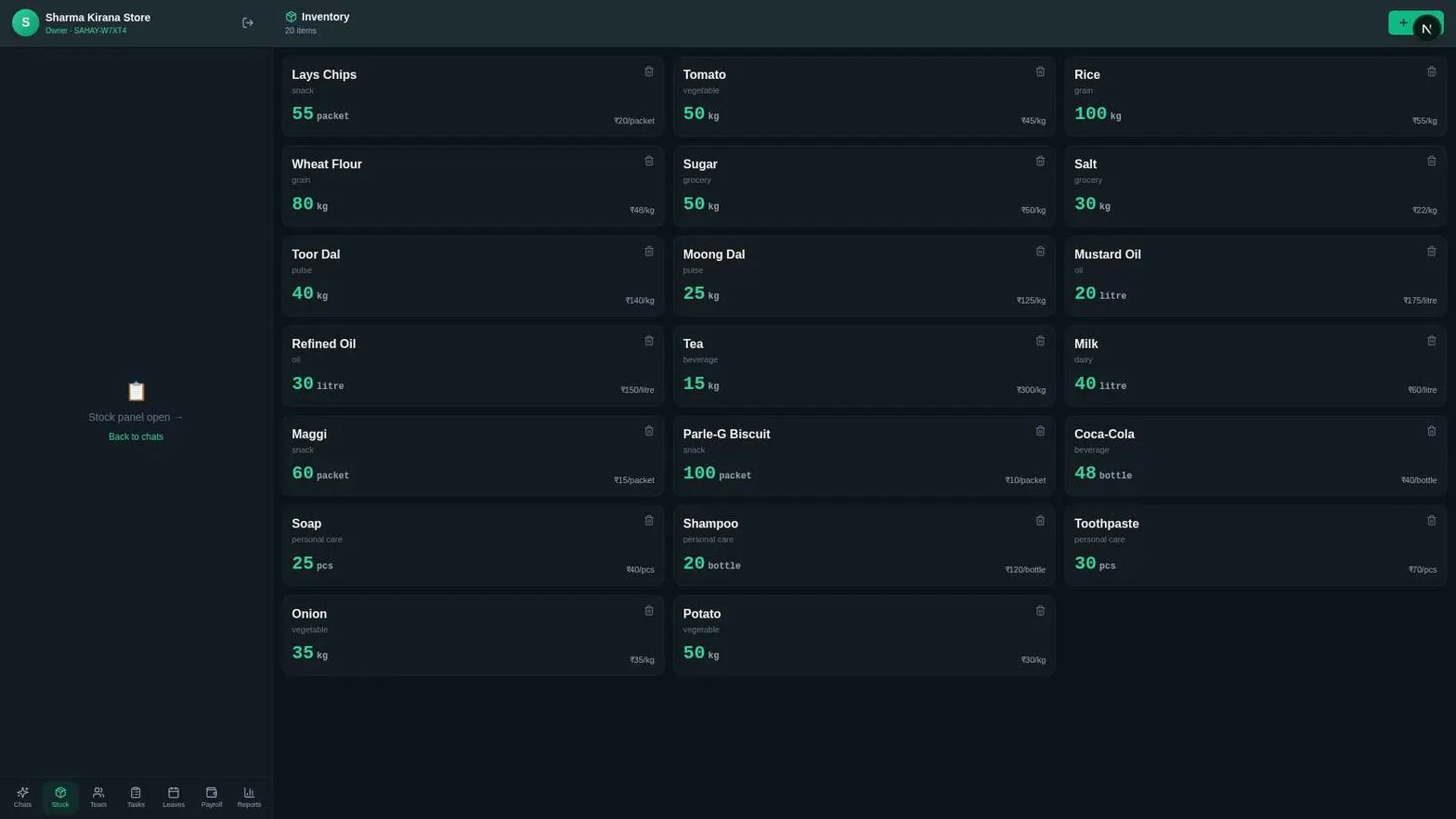Click the Back to chats link
The image size is (1456, 819).
(x=136, y=436)
